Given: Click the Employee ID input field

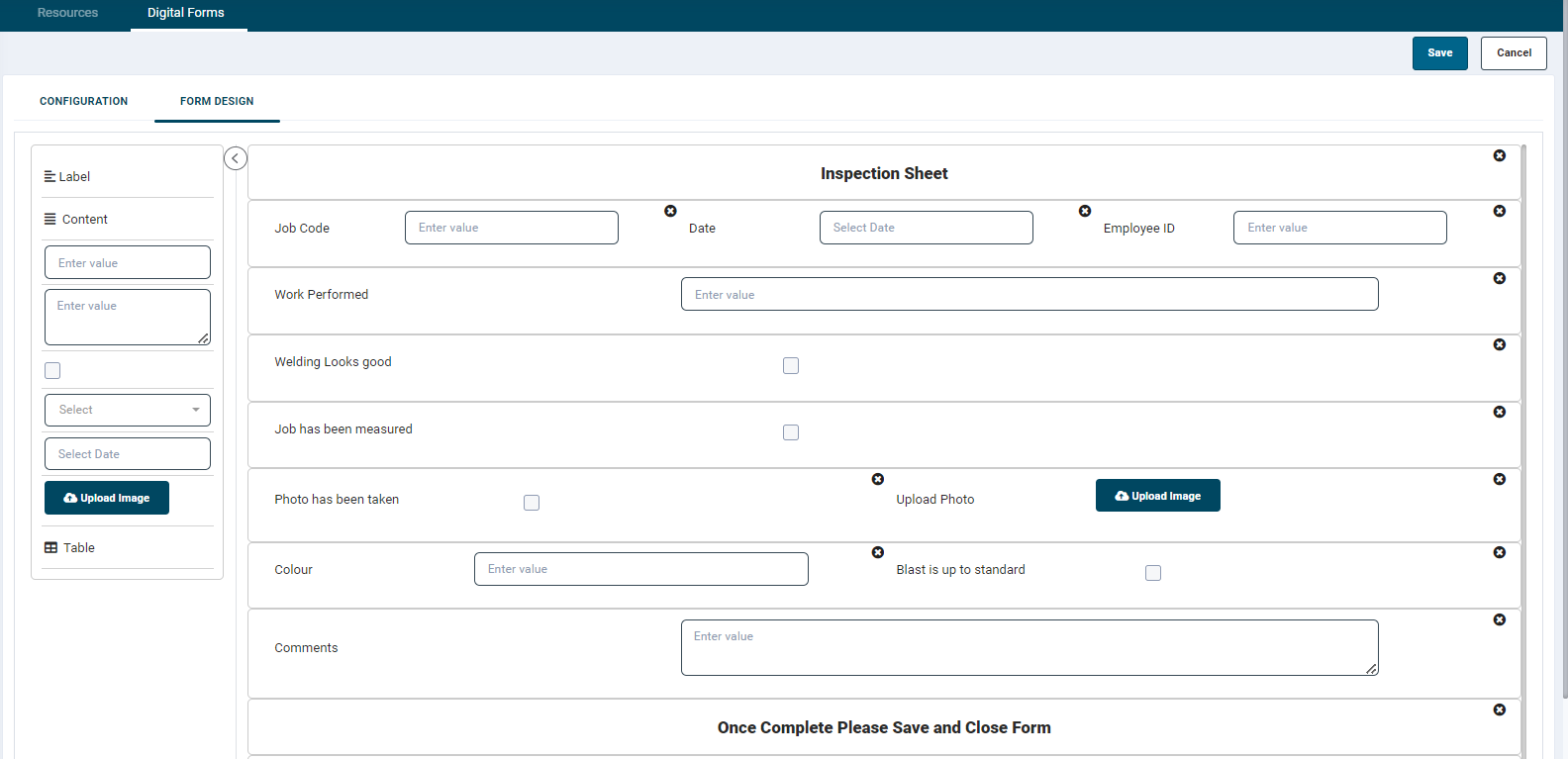Looking at the screenshot, I should 1338,228.
